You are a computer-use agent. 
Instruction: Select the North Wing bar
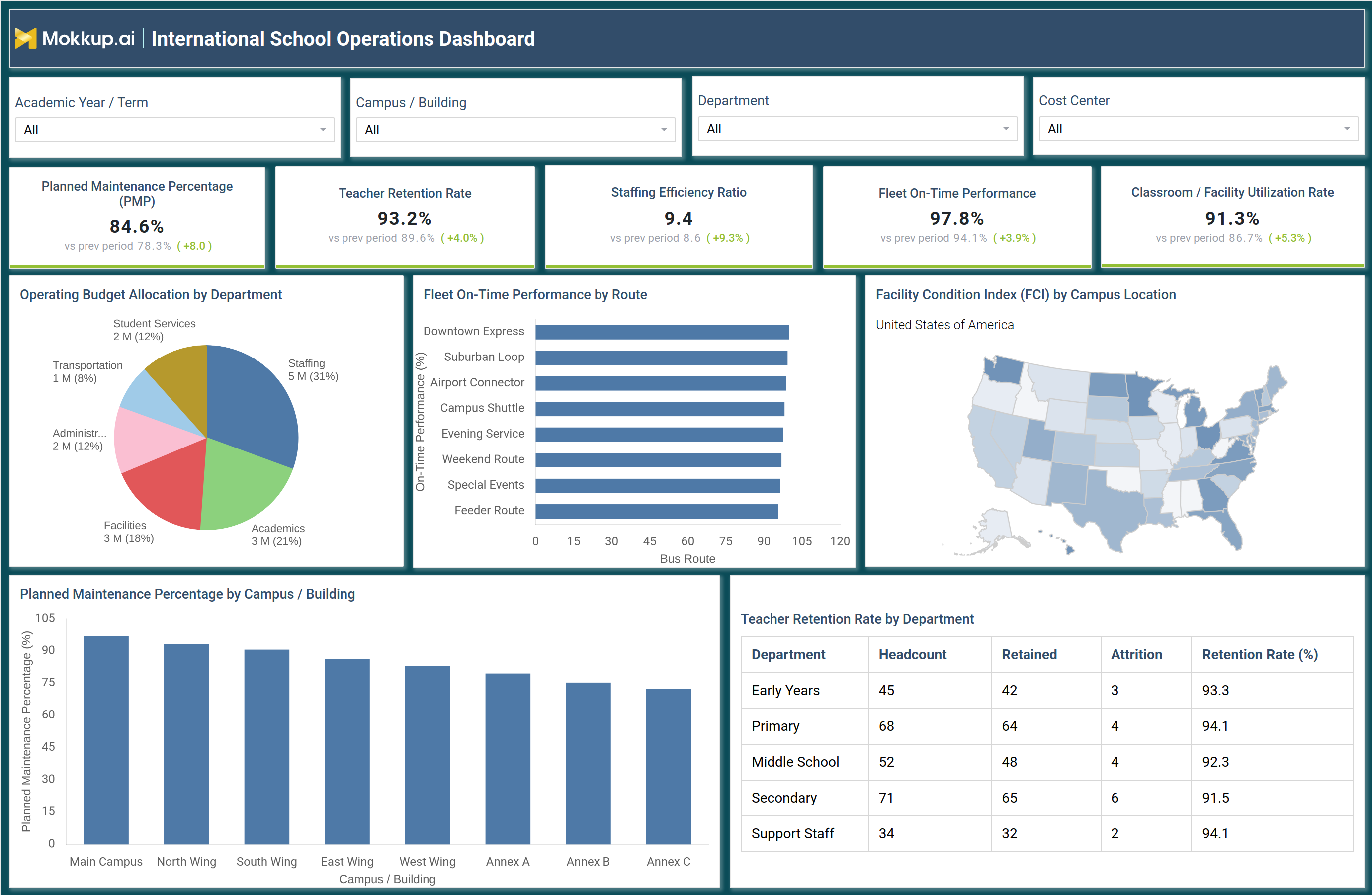click(x=186, y=744)
